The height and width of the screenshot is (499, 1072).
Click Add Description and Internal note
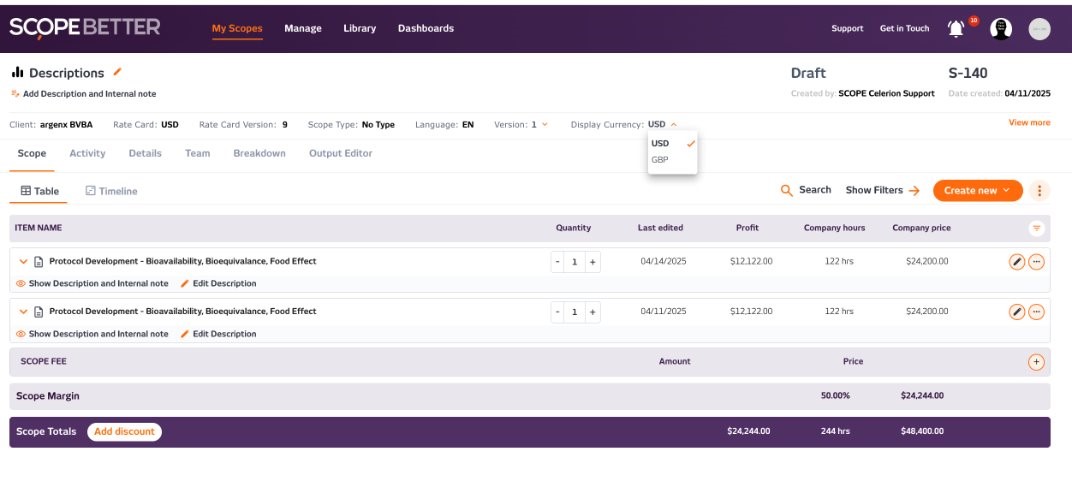pos(83,94)
